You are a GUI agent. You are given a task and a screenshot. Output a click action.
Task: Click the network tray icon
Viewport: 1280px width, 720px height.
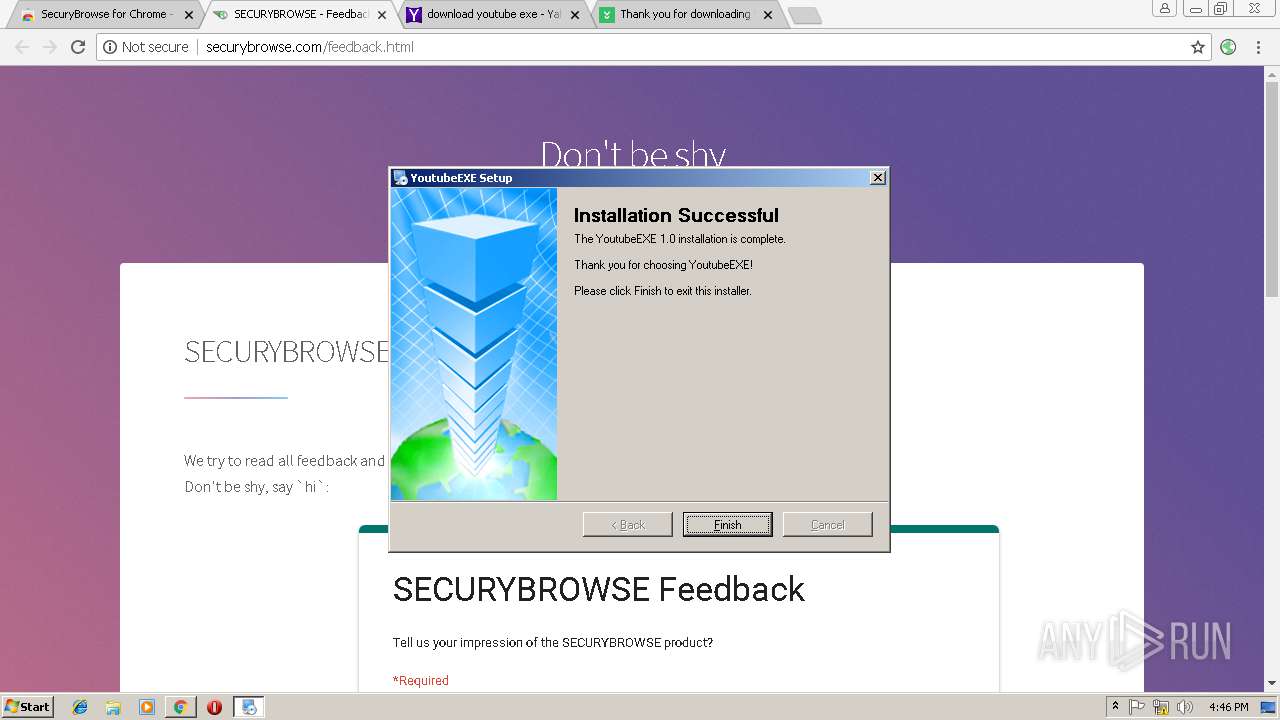pos(1161,707)
